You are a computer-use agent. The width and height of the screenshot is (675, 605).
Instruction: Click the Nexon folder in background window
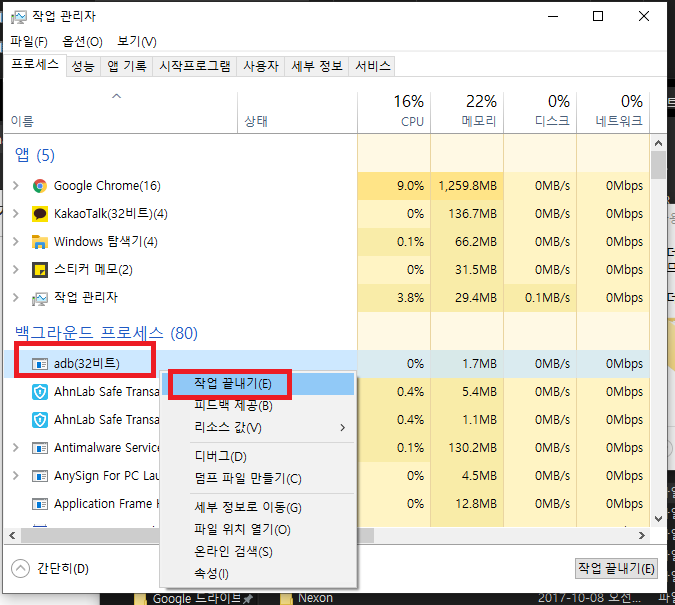click(315, 598)
